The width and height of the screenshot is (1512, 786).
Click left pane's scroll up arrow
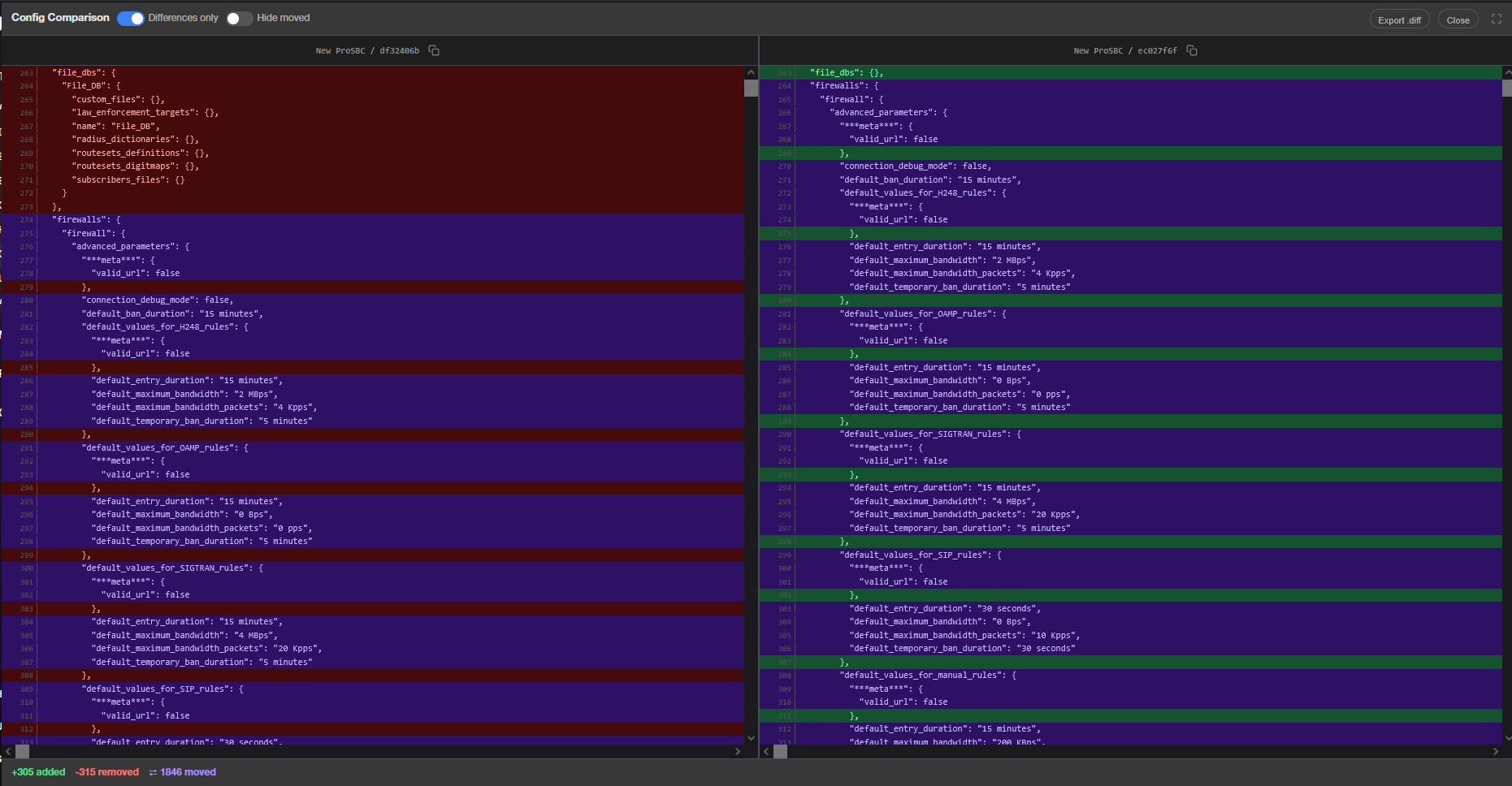751,72
